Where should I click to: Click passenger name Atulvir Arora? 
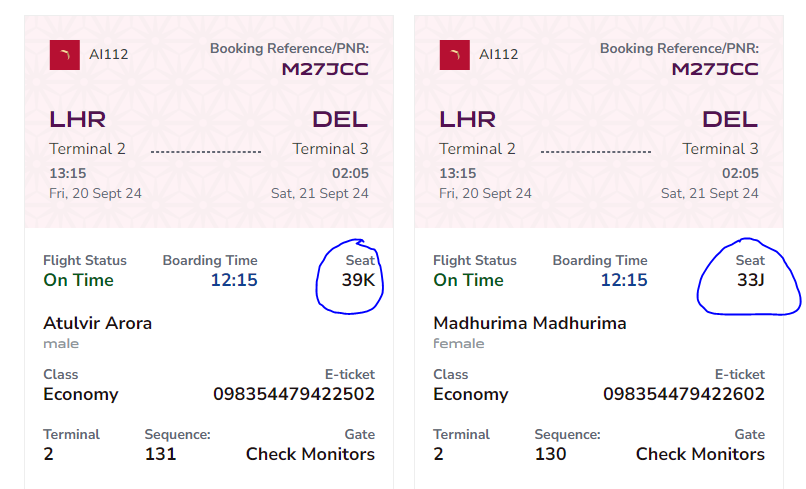98,323
